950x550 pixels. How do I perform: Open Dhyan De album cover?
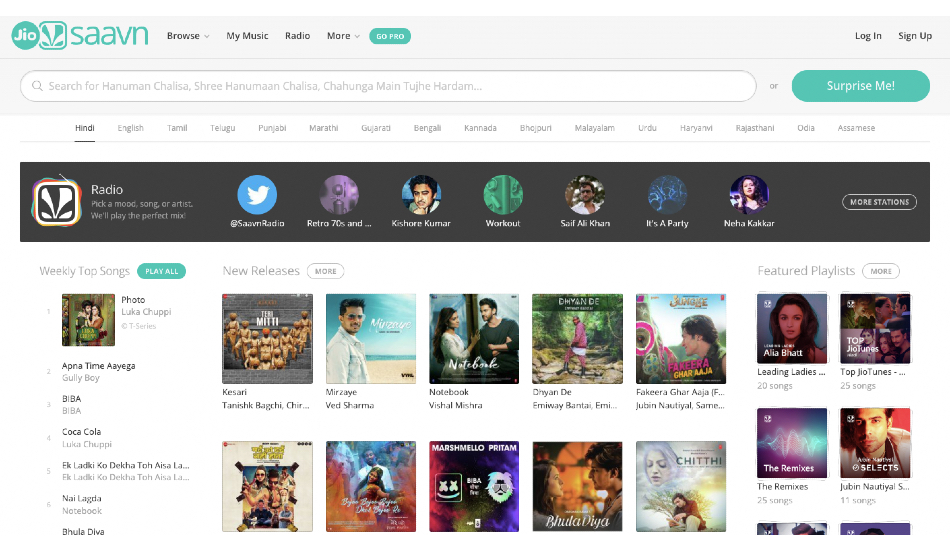(577, 339)
